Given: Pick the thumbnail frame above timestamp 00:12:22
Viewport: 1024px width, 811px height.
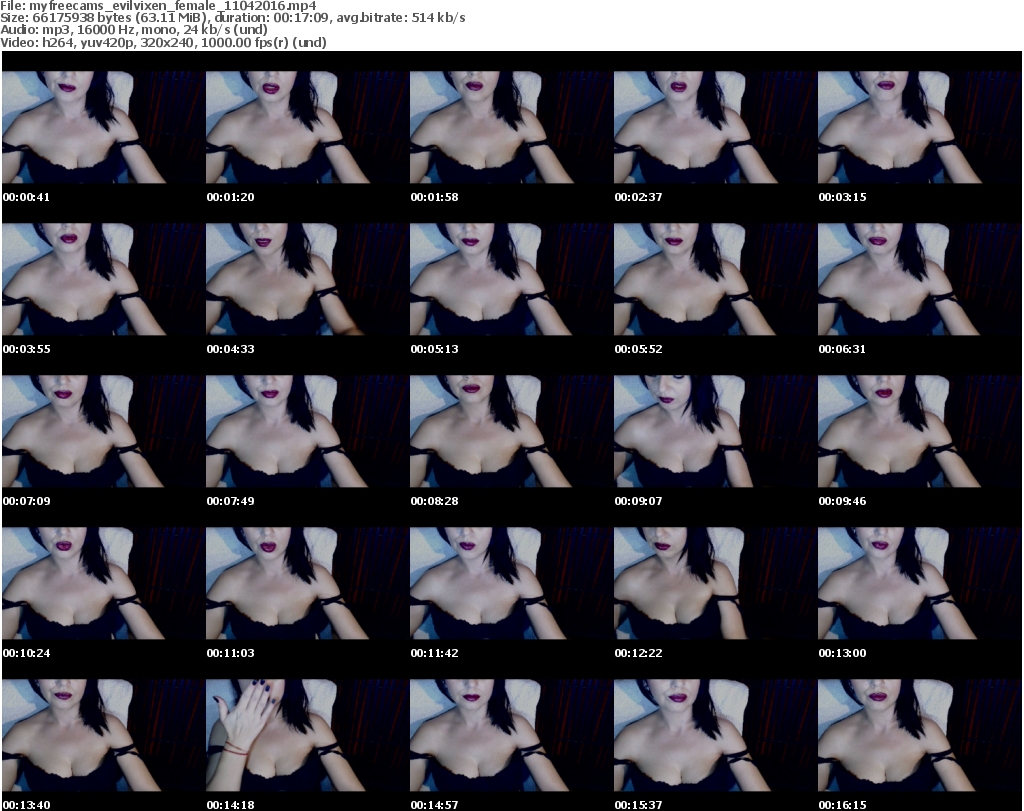Looking at the screenshot, I should (x=715, y=584).
